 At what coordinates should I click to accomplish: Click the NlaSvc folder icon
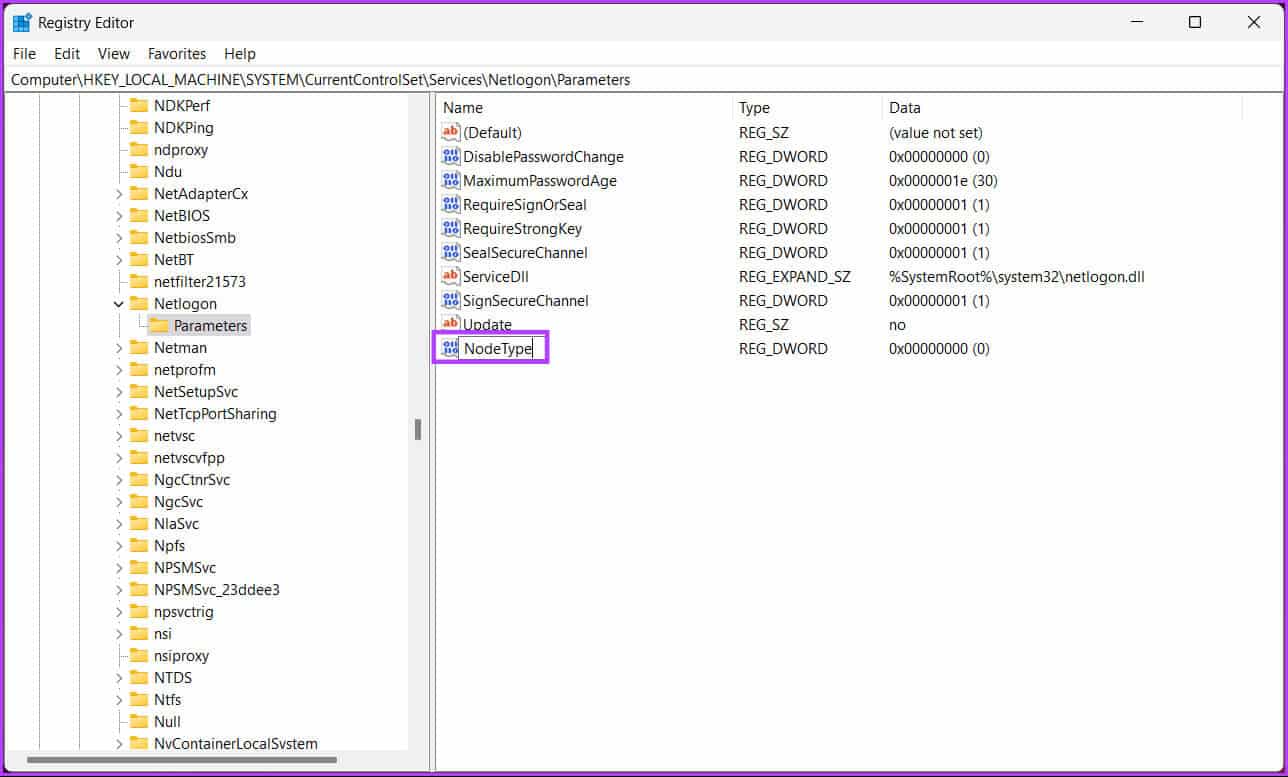(139, 523)
